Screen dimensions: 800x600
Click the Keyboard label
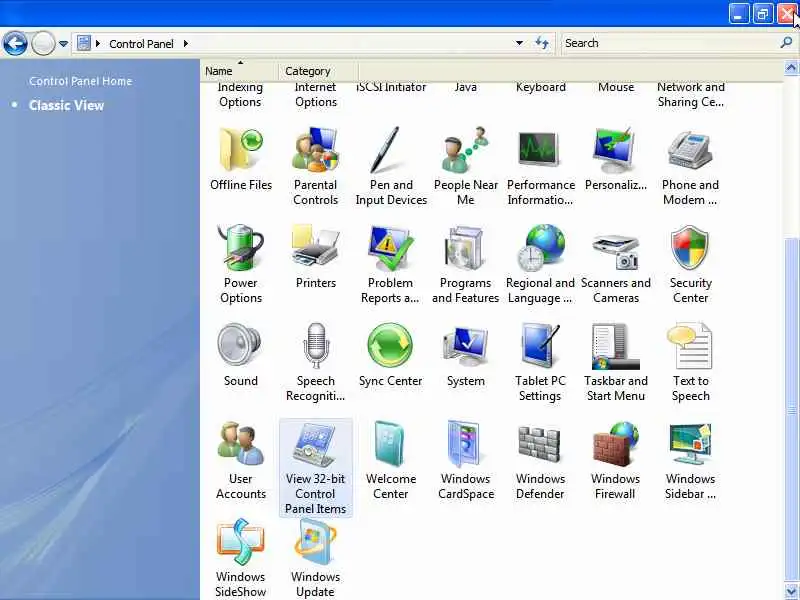click(x=541, y=87)
